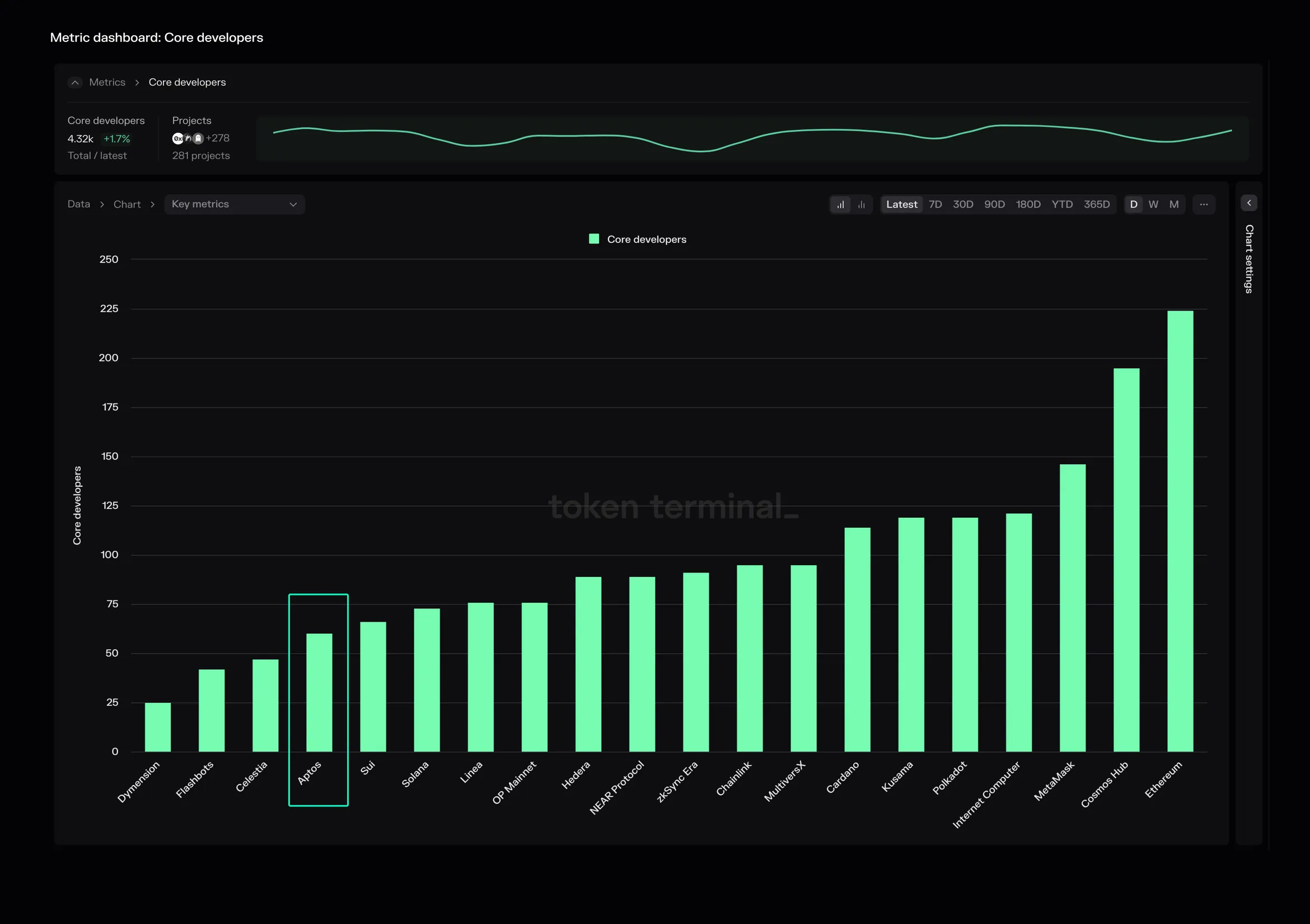Open the Metrics breadcrumb link
This screenshot has height=924, width=1310.
[x=107, y=82]
